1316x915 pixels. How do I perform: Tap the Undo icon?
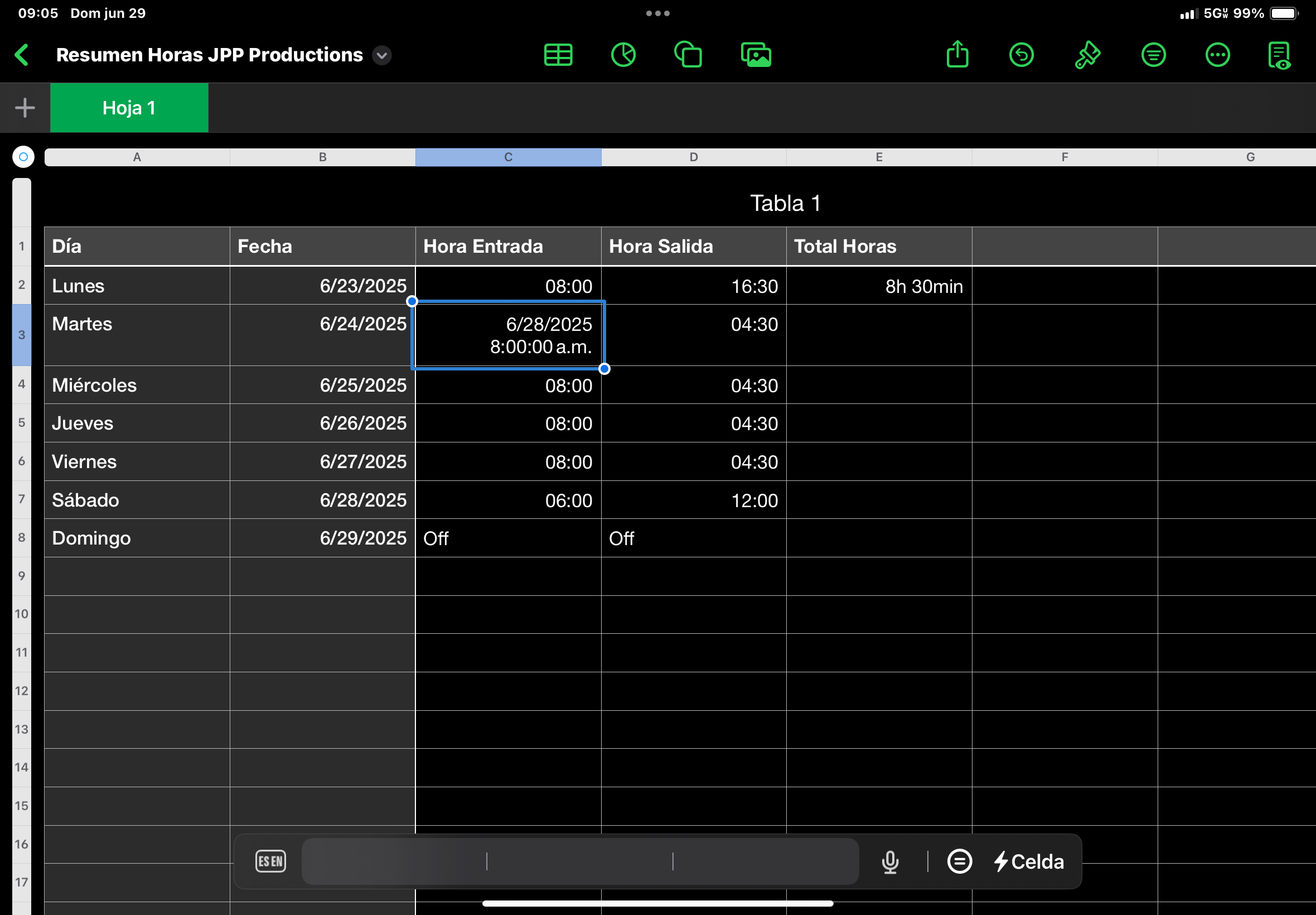click(1021, 55)
